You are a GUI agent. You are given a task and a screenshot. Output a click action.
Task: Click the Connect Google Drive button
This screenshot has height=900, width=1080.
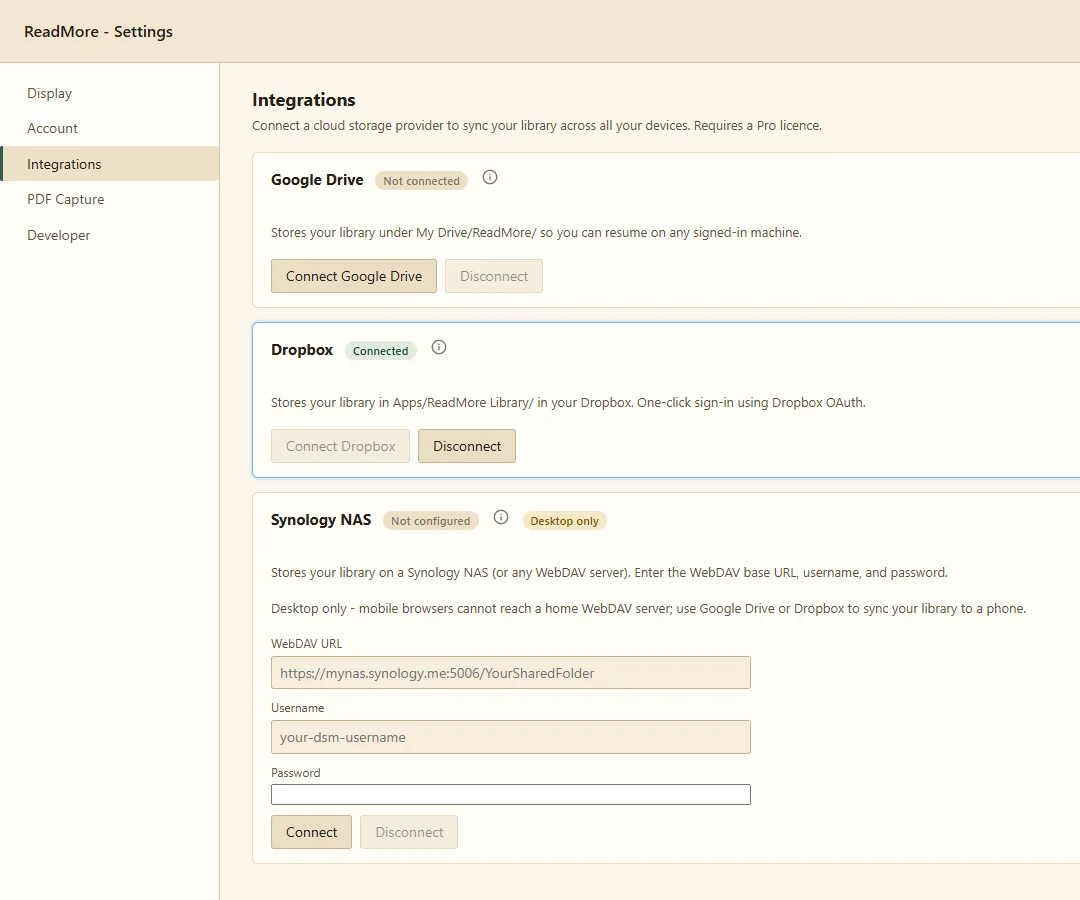pyautogui.click(x=354, y=276)
